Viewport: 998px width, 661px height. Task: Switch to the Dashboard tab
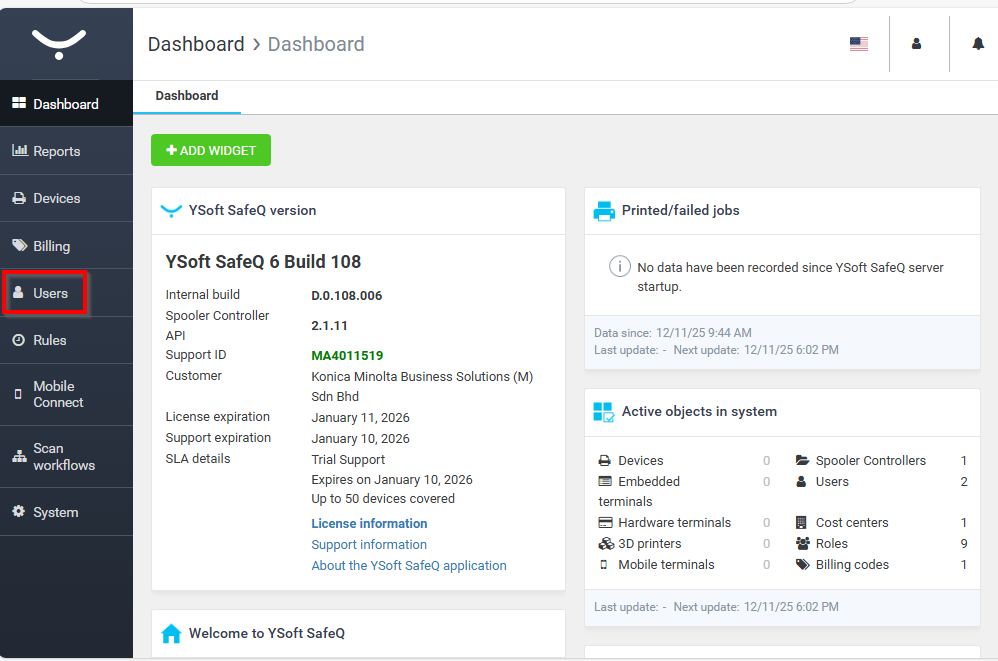[187, 96]
